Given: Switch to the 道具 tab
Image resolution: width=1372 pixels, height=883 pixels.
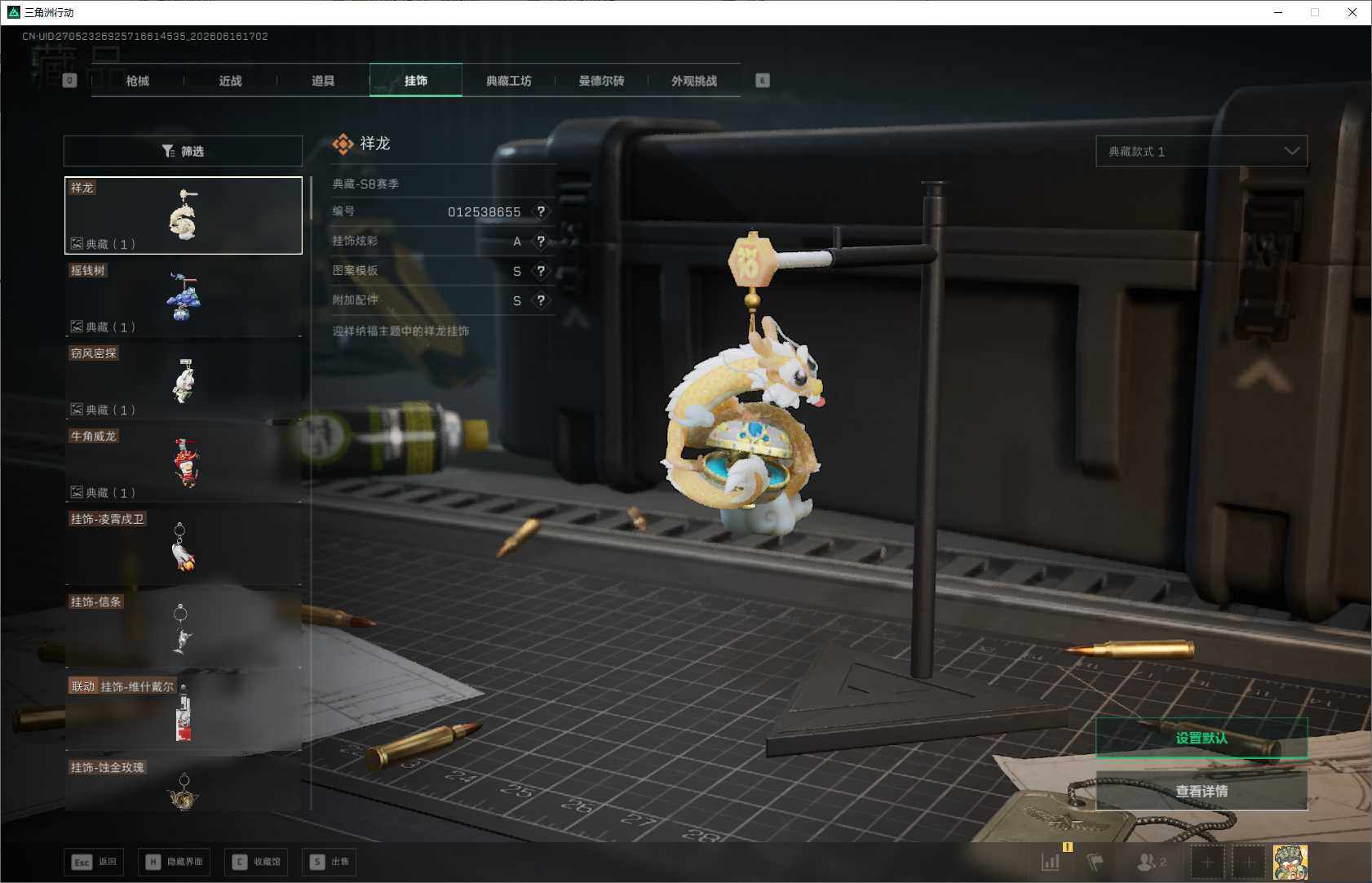Looking at the screenshot, I should 323,81.
